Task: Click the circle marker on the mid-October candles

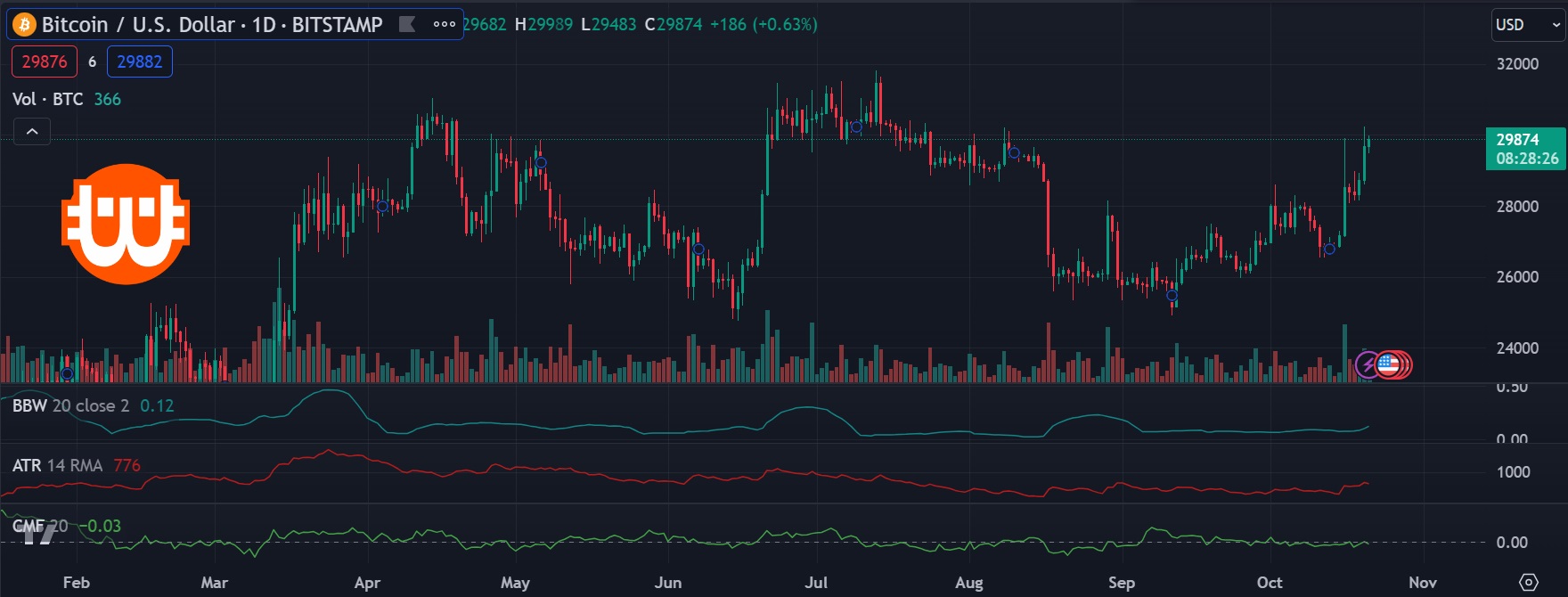Action: 1329,249
